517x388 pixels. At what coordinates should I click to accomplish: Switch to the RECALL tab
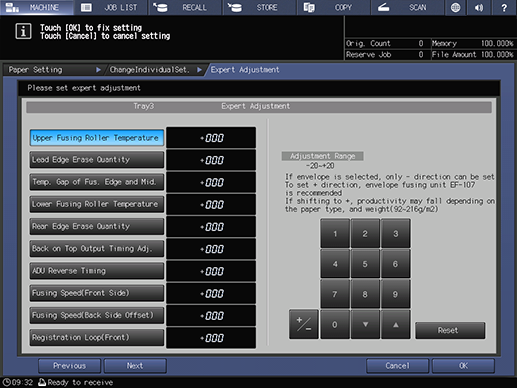[x=185, y=7]
